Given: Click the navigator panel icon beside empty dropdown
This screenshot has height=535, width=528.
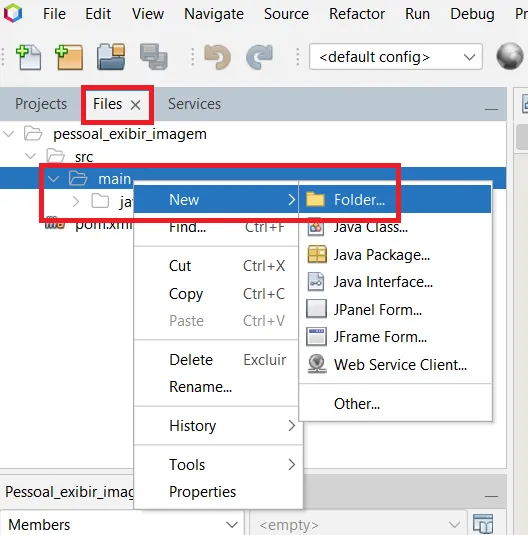Looking at the screenshot, I should click(483, 524).
